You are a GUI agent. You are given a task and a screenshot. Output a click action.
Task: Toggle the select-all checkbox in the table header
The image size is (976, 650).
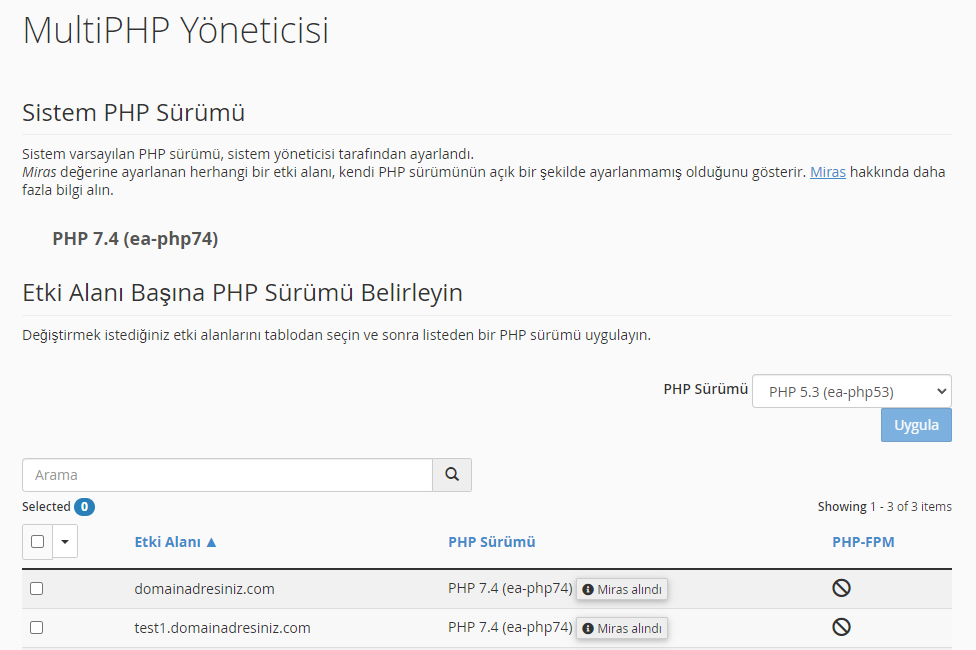[x=37, y=541]
